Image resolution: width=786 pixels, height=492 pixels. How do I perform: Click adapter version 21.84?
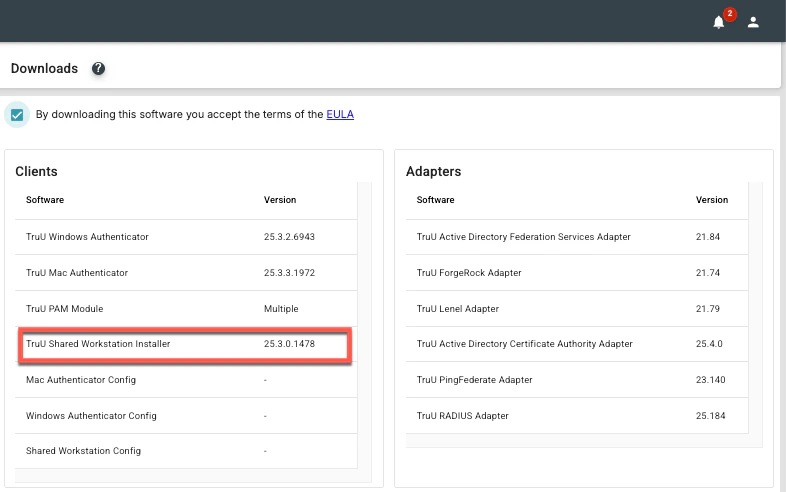coord(707,237)
